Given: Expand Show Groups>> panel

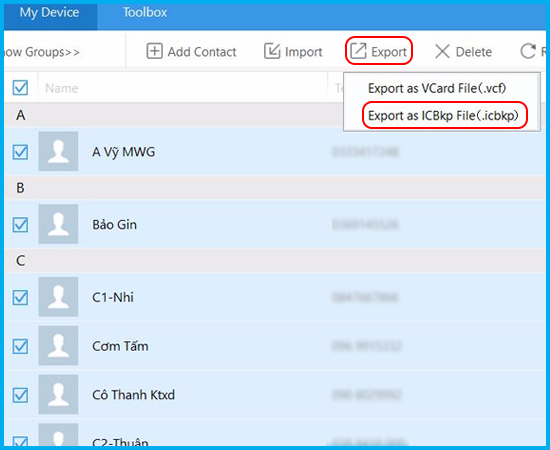Looking at the screenshot, I should coord(42,52).
